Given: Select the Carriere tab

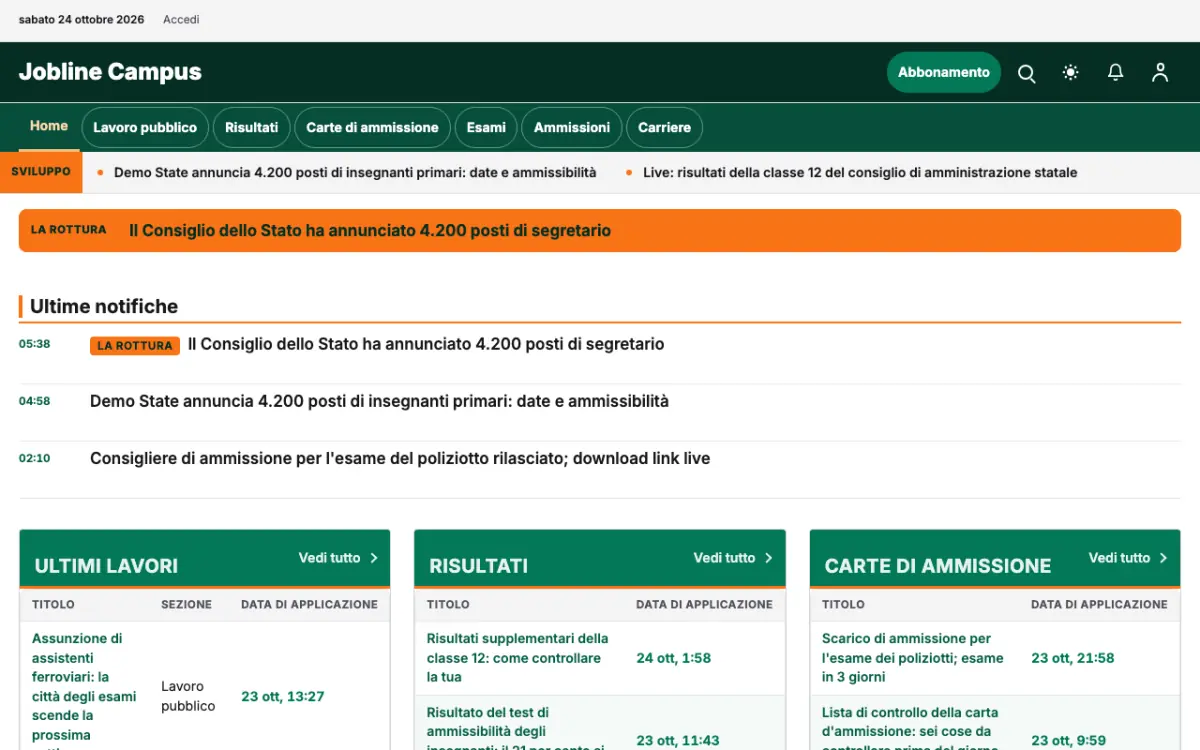Looking at the screenshot, I should [x=665, y=128].
